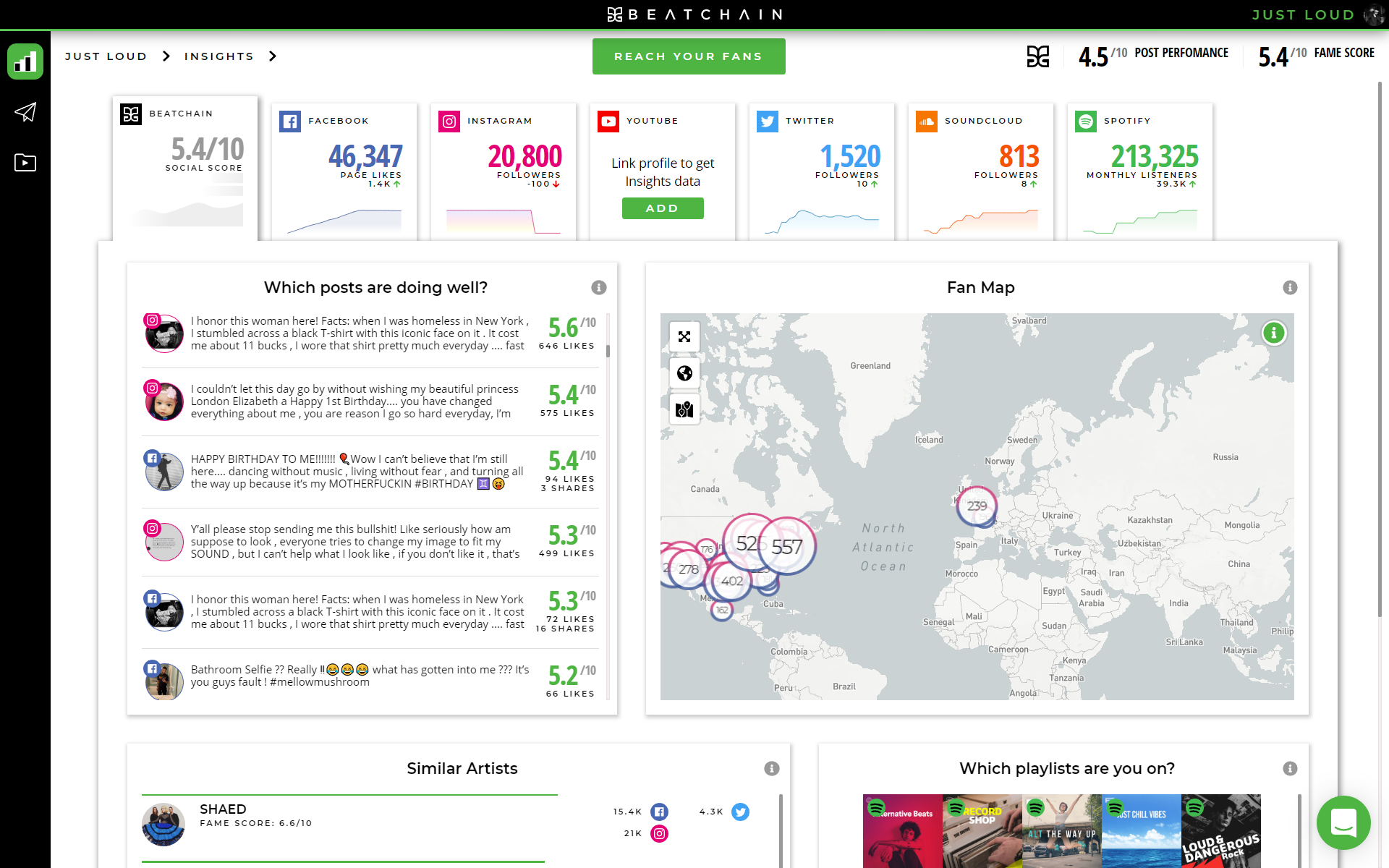Image resolution: width=1389 pixels, height=868 pixels.
Task: Select the Facebook page likes card
Action: coord(344,171)
